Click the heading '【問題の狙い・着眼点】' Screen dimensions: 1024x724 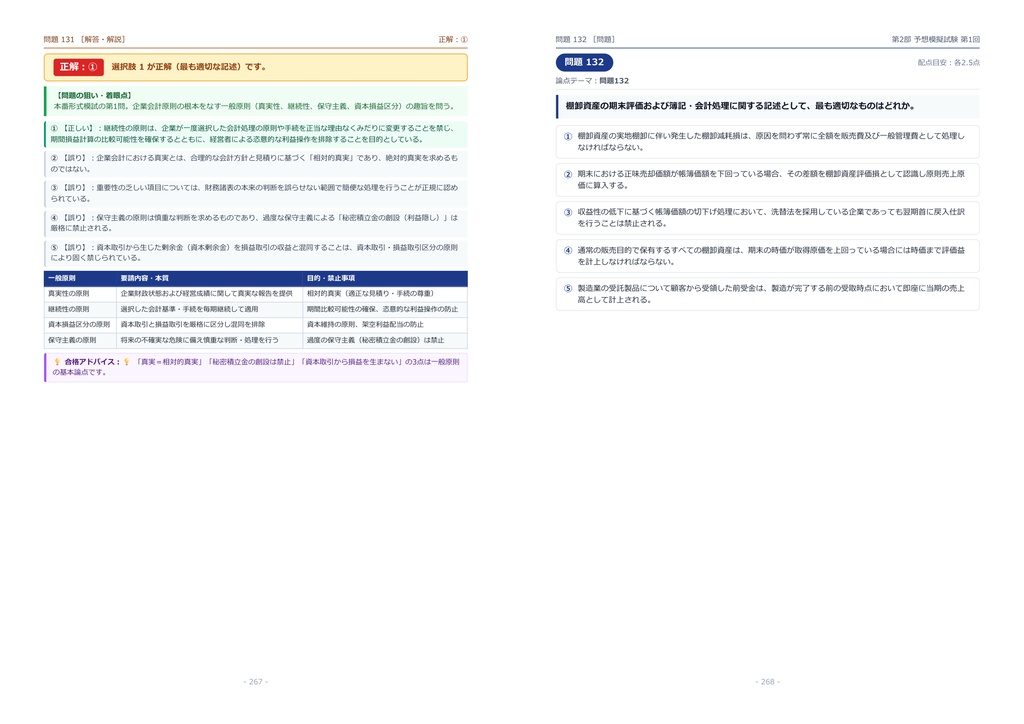(94, 95)
